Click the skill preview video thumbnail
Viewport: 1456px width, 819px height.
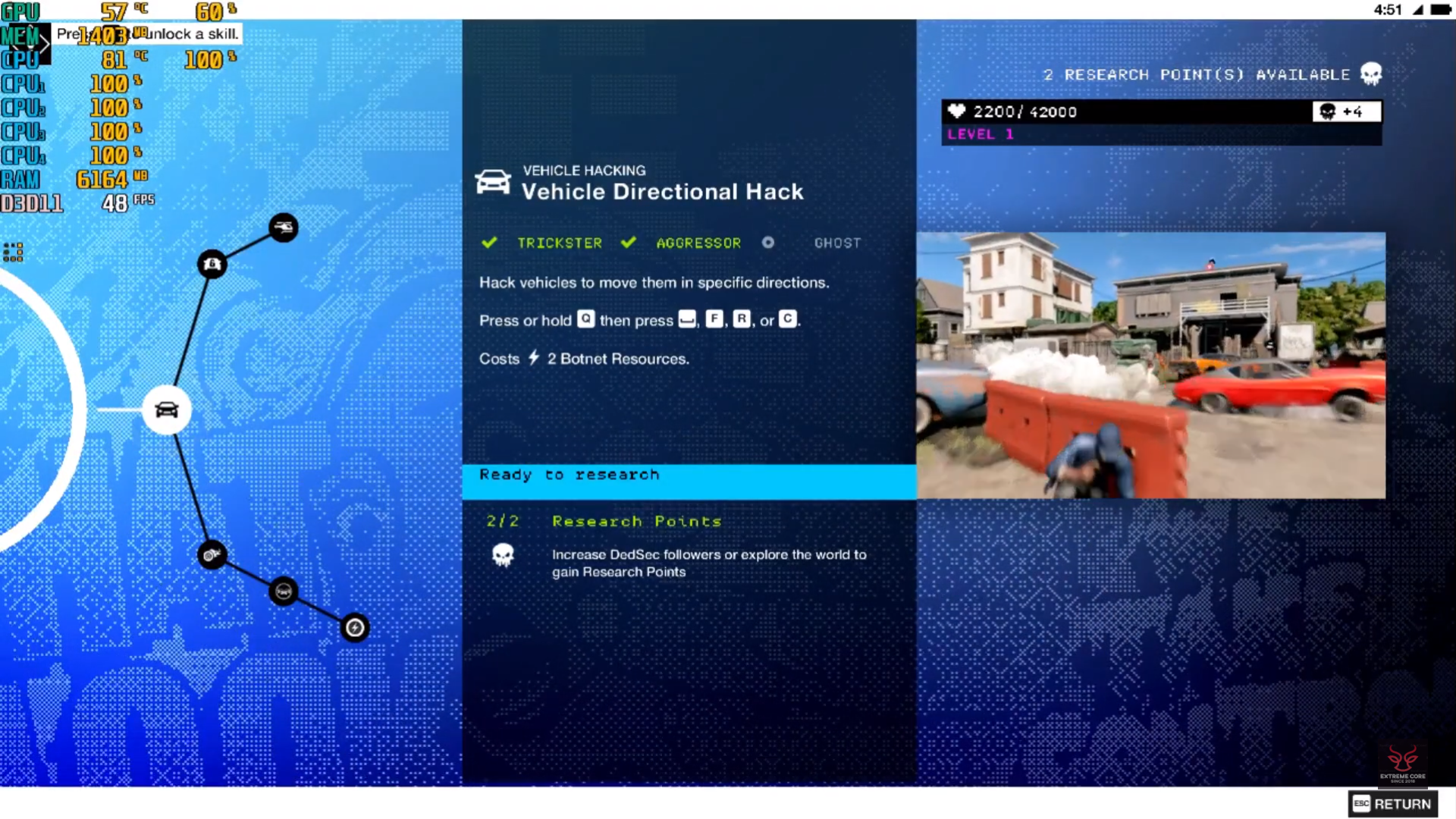[x=1150, y=366]
